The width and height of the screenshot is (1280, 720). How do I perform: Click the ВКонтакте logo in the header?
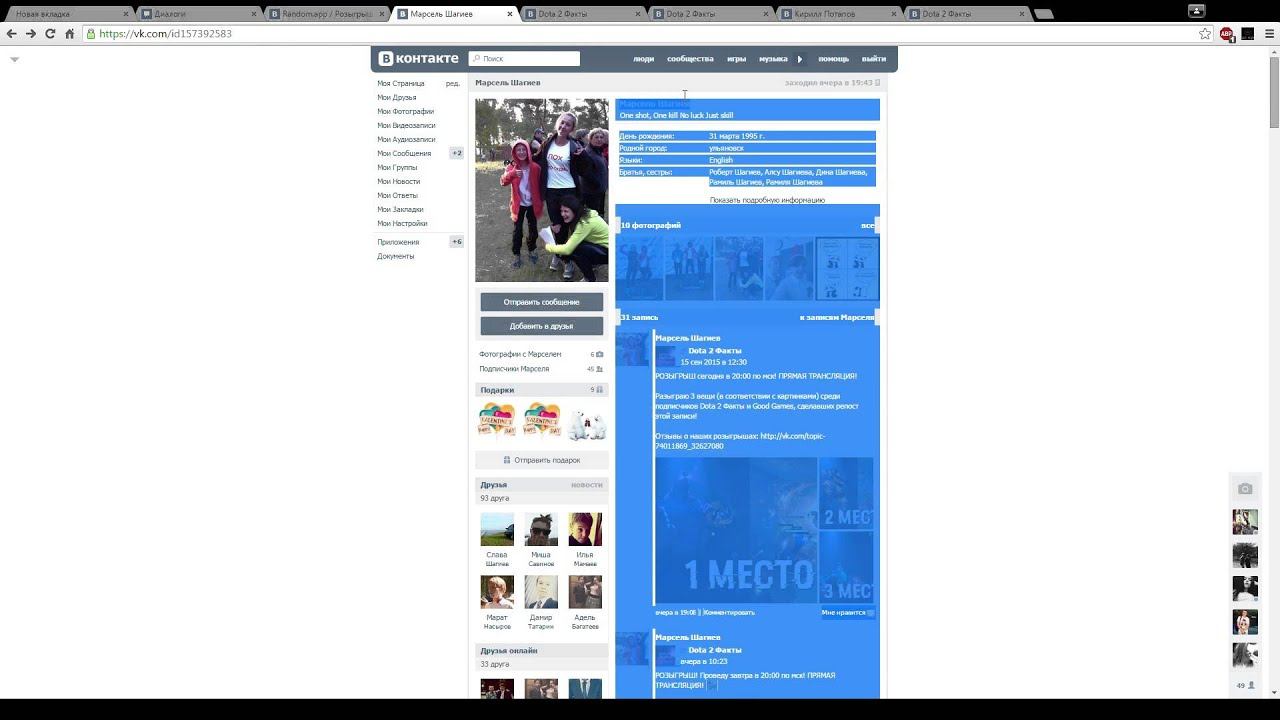pos(418,59)
